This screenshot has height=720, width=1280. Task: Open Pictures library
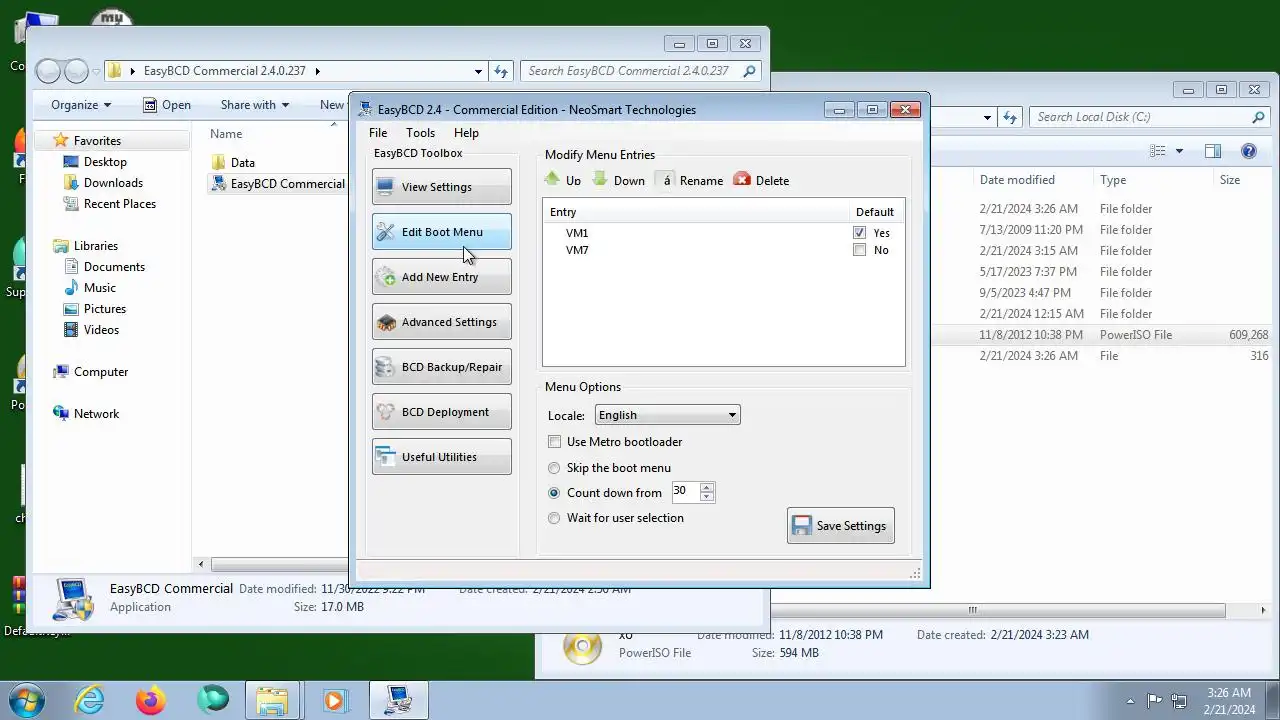[94, 309]
